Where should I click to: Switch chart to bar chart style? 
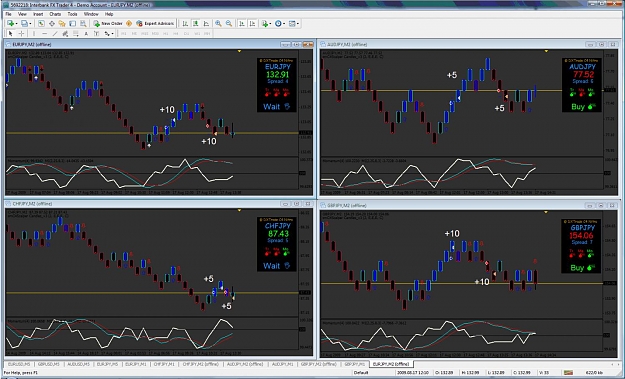pos(185,24)
